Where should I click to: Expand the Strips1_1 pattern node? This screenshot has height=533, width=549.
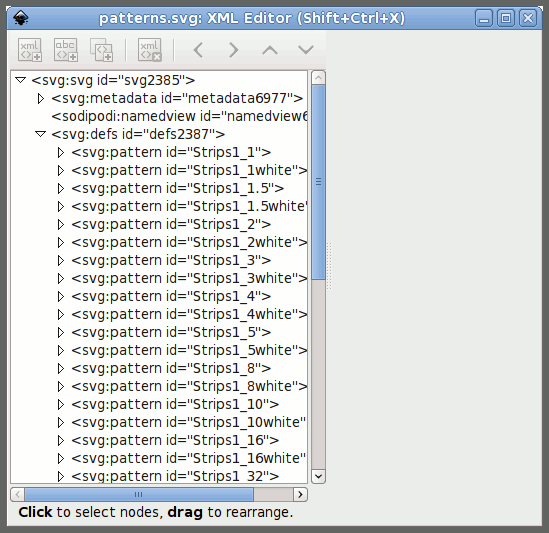(x=61, y=152)
